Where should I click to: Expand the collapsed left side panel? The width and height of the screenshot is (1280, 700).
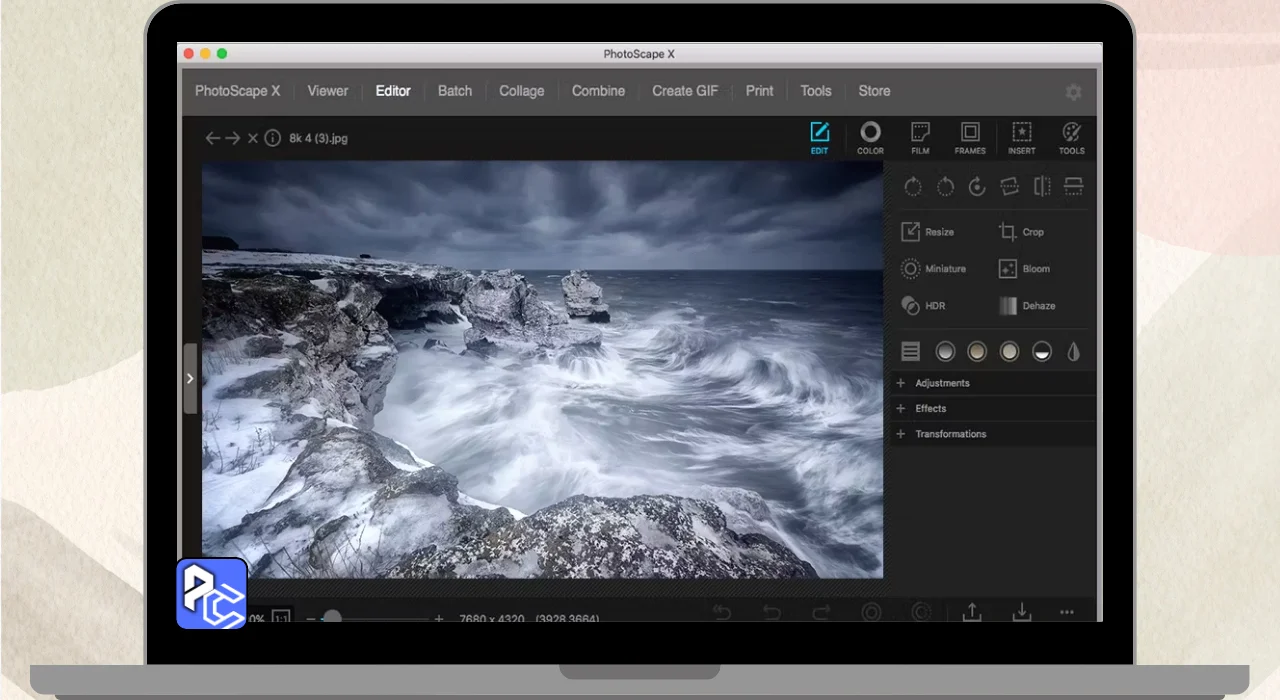click(x=190, y=379)
